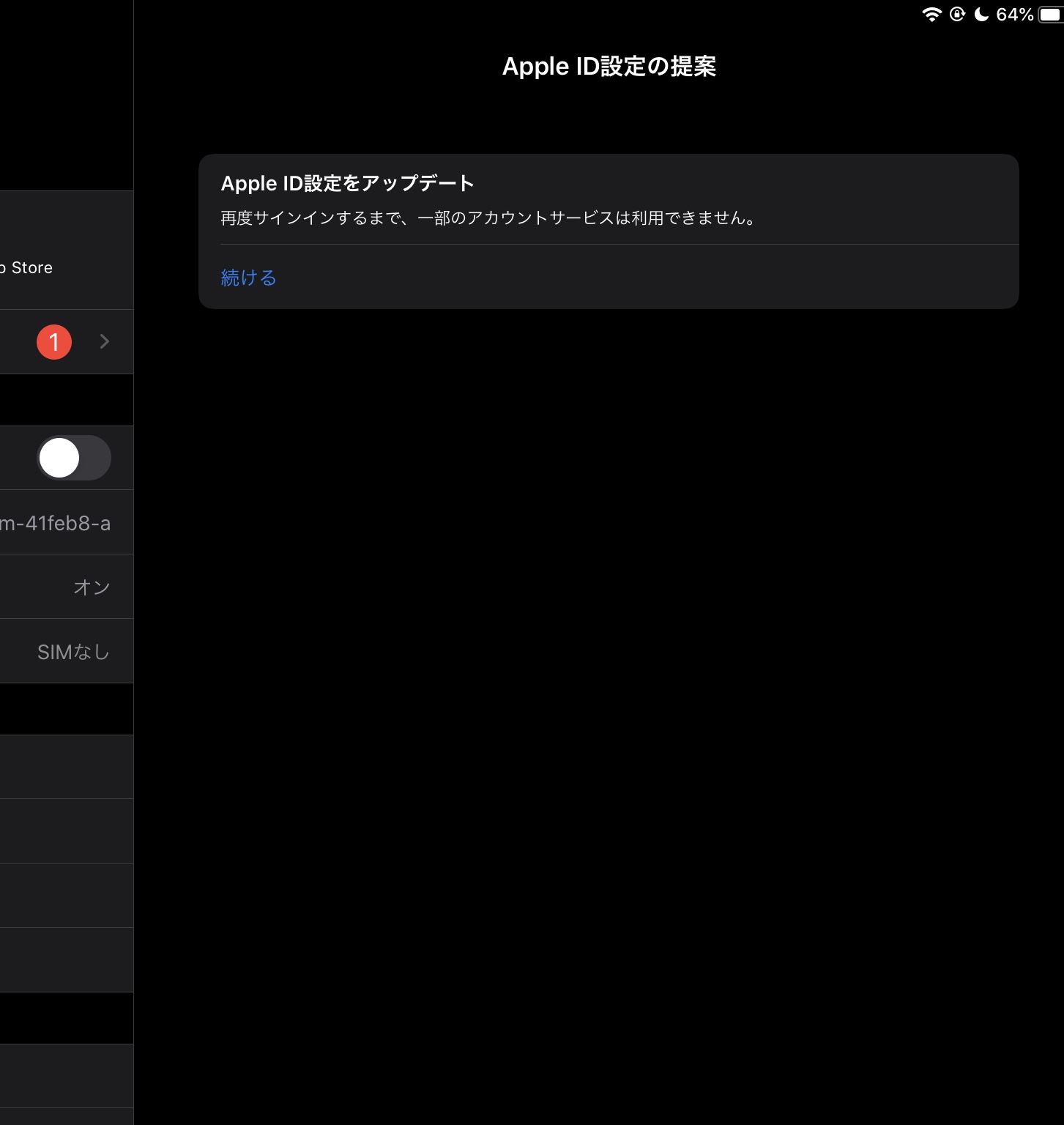Tap the blue 続ける link
Screen dimensions: 1064x1125
coord(248,278)
